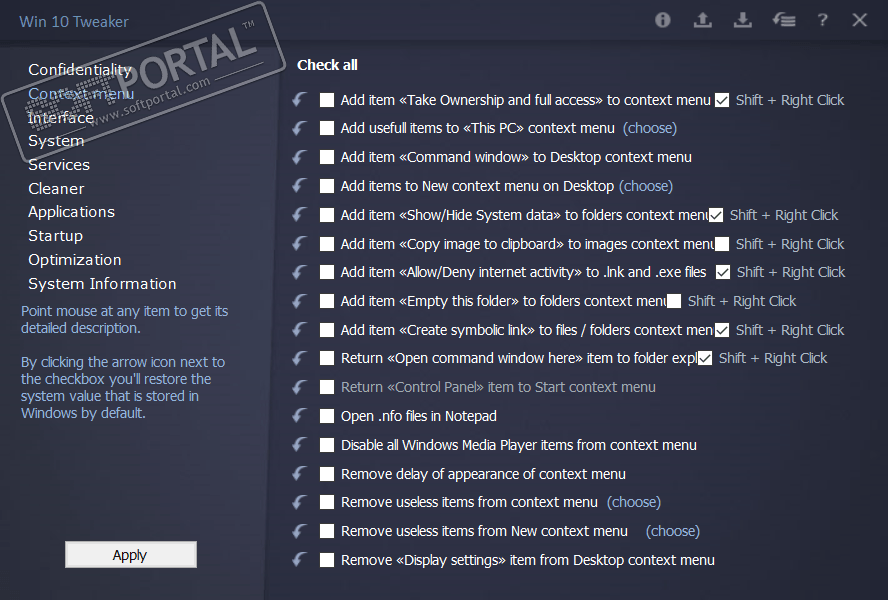Open the Startup section
The width and height of the screenshot is (888, 600).
[x=56, y=236]
